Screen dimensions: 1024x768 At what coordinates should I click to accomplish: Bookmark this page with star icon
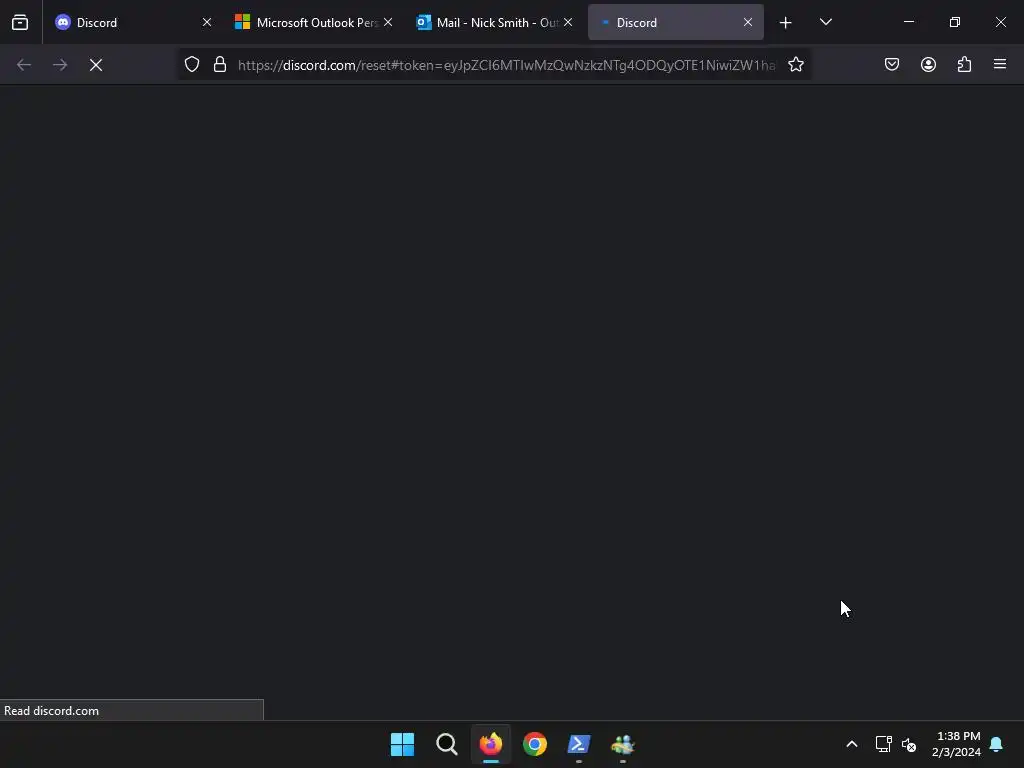click(x=795, y=65)
